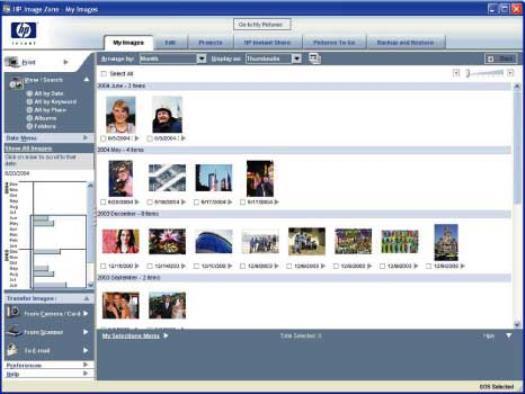Expand the Help menu arrow

coord(85,373)
